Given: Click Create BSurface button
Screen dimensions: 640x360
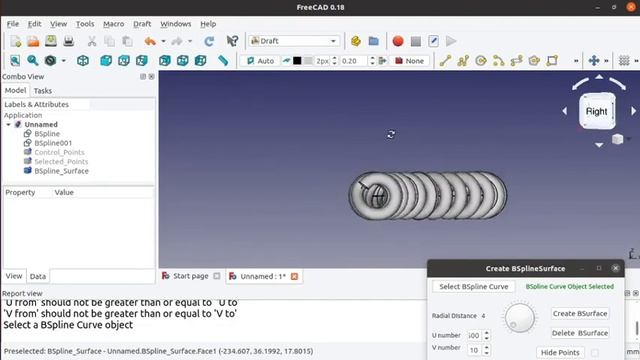Looking at the screenshot, I should click(580, 313).
